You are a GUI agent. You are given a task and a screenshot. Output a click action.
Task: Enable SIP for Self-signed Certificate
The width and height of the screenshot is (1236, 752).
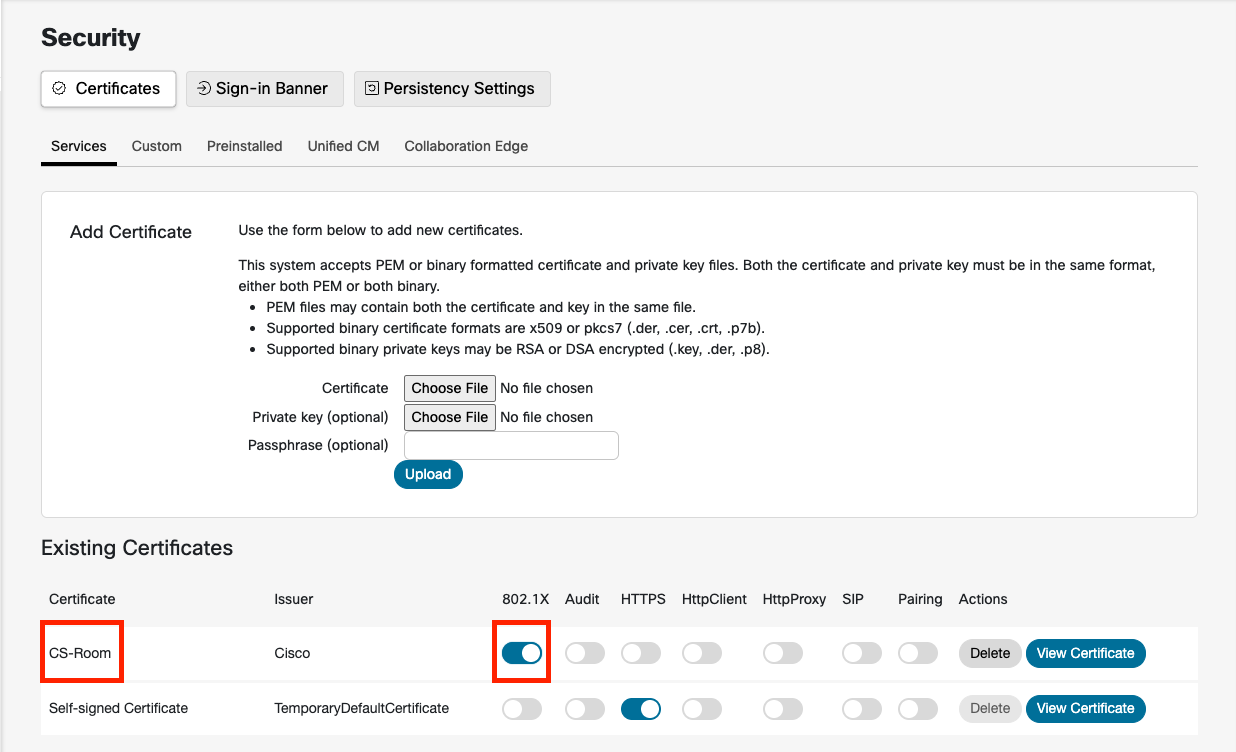pyautogui.click(x=862, y=709)
